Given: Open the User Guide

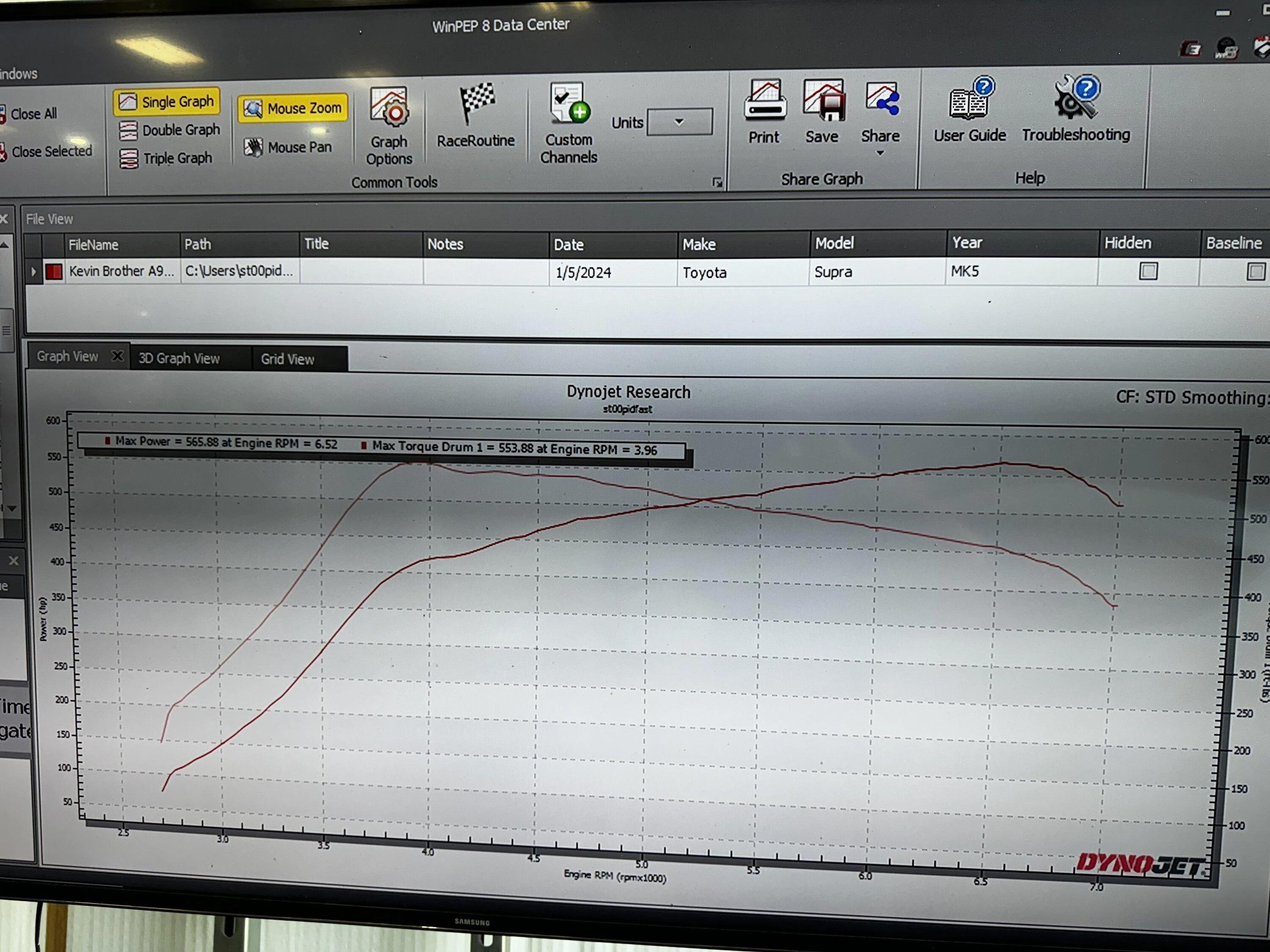Looking at the screenshot, I should click(970, 110).
